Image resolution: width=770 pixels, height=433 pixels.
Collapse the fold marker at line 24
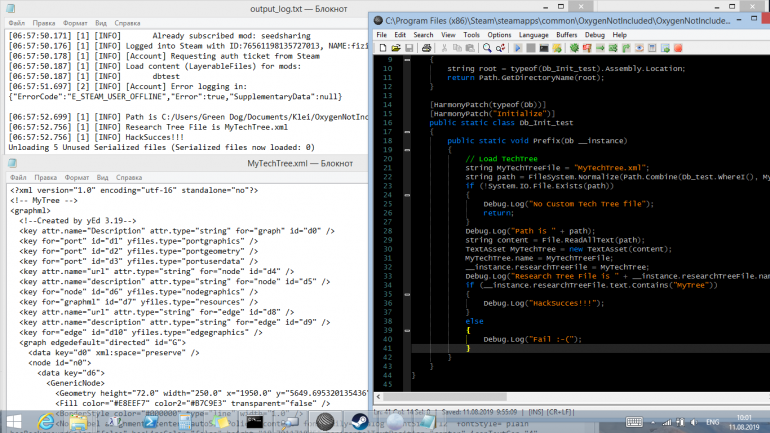[407, 195]
